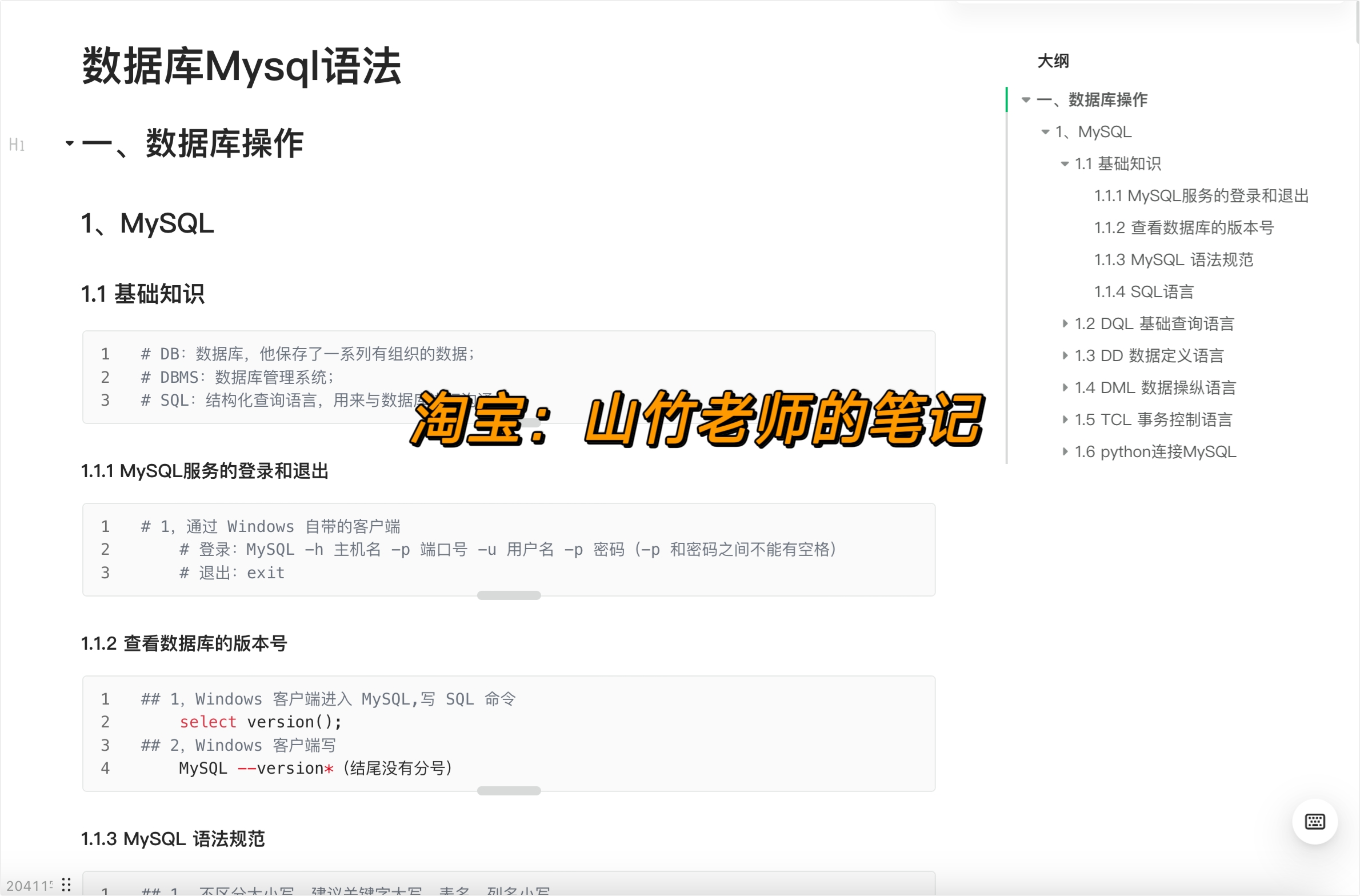The image size is (1360, 896).
Task: Collapse the 1.1 基础知识 outline node
Action: click(1065, 164)
